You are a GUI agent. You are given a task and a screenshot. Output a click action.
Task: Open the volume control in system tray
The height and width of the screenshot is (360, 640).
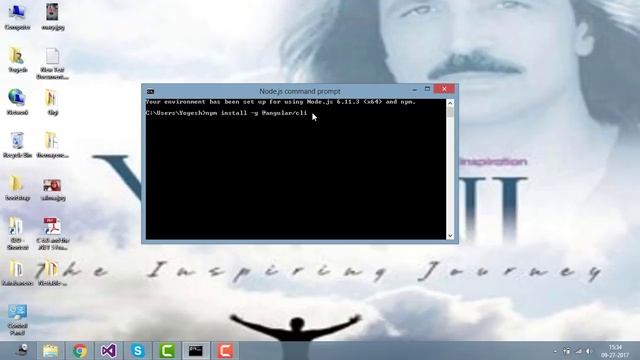click(x=589, y=351)
